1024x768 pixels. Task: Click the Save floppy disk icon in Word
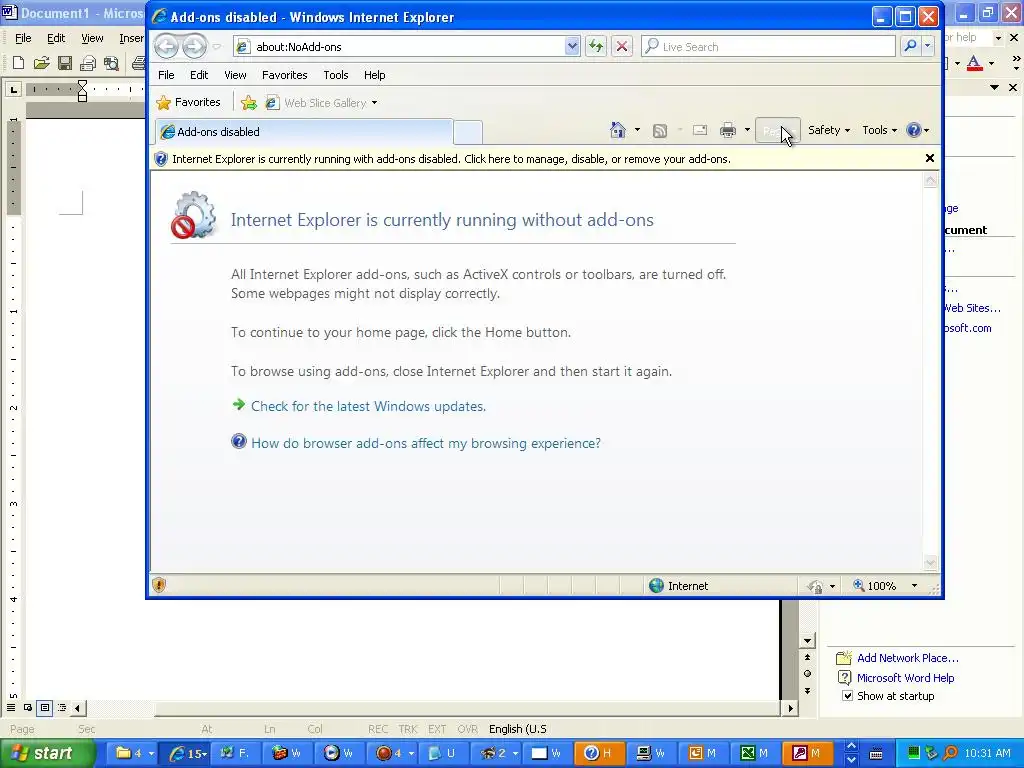(65, 63)
